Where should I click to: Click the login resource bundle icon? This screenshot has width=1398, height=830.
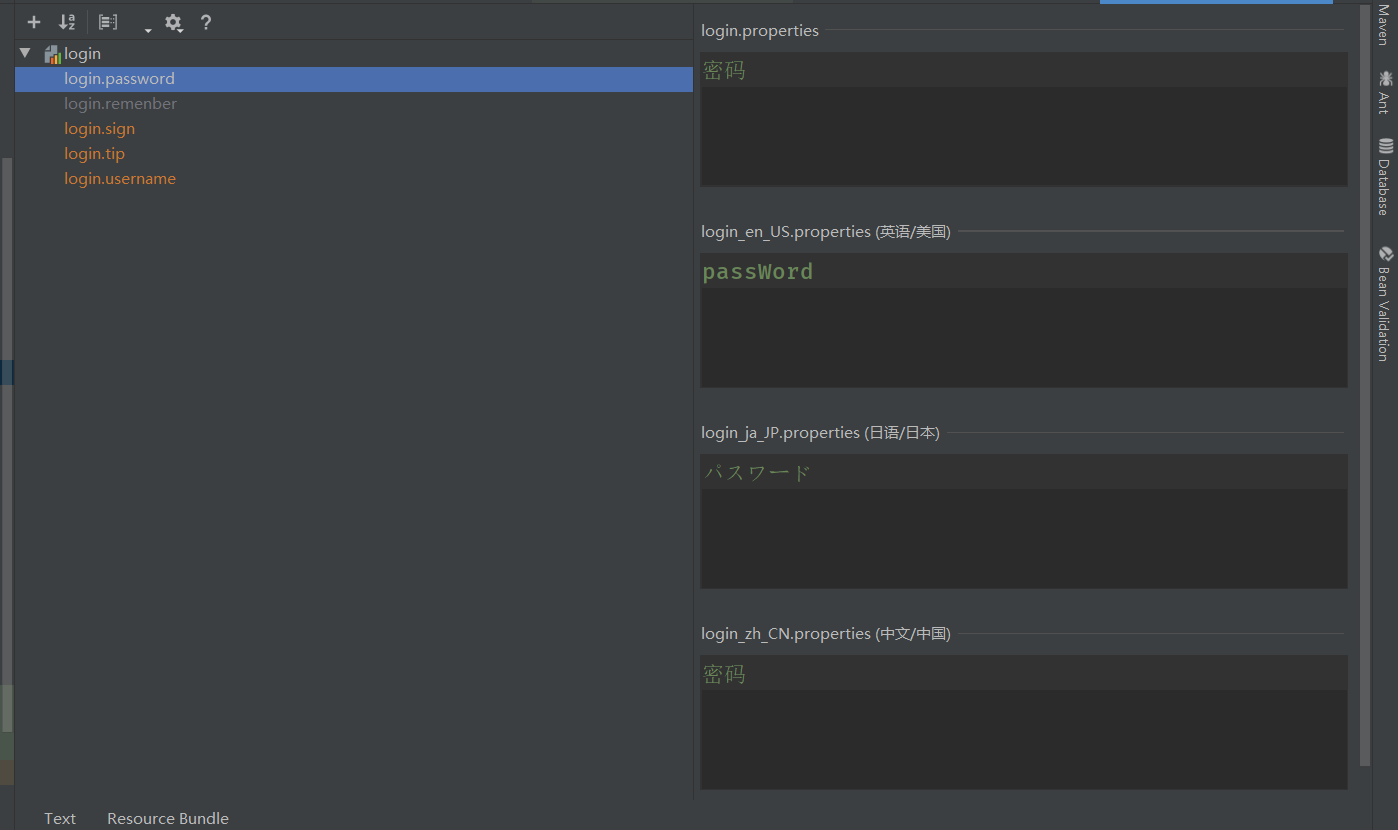point(53,54)
